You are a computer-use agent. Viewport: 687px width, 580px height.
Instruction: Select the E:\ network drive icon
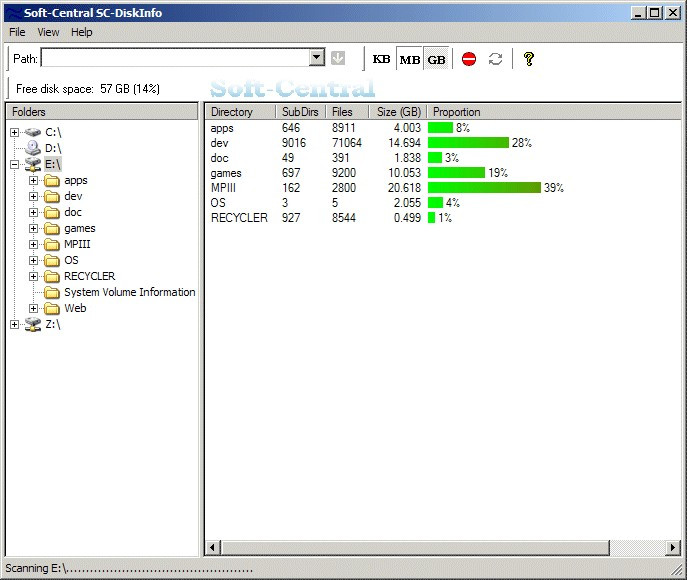(33, 164)
